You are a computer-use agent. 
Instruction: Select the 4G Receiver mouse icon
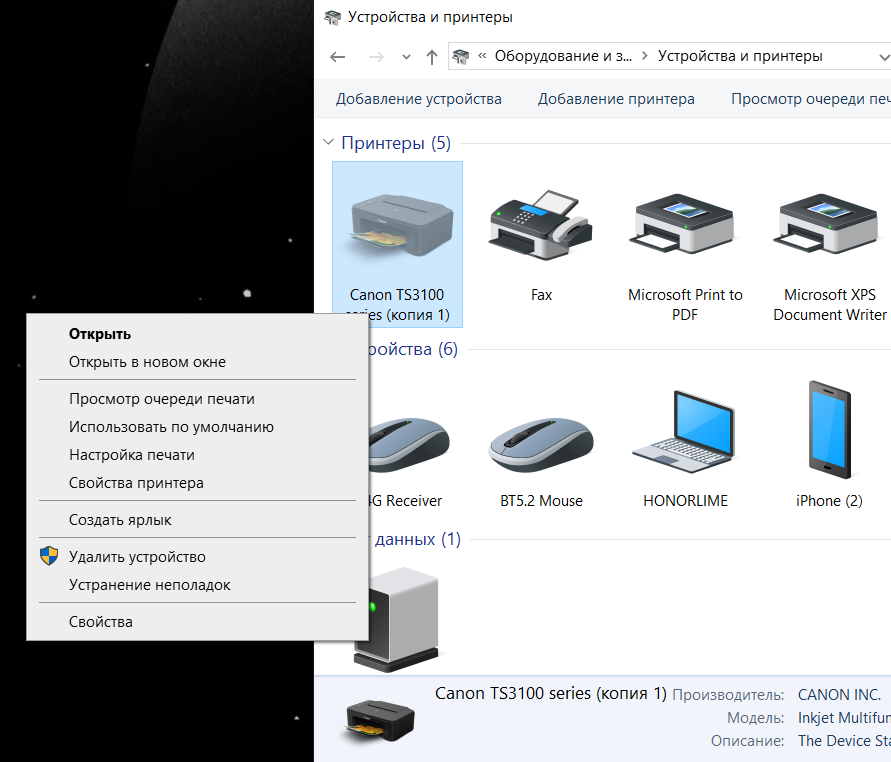point(409,445)
